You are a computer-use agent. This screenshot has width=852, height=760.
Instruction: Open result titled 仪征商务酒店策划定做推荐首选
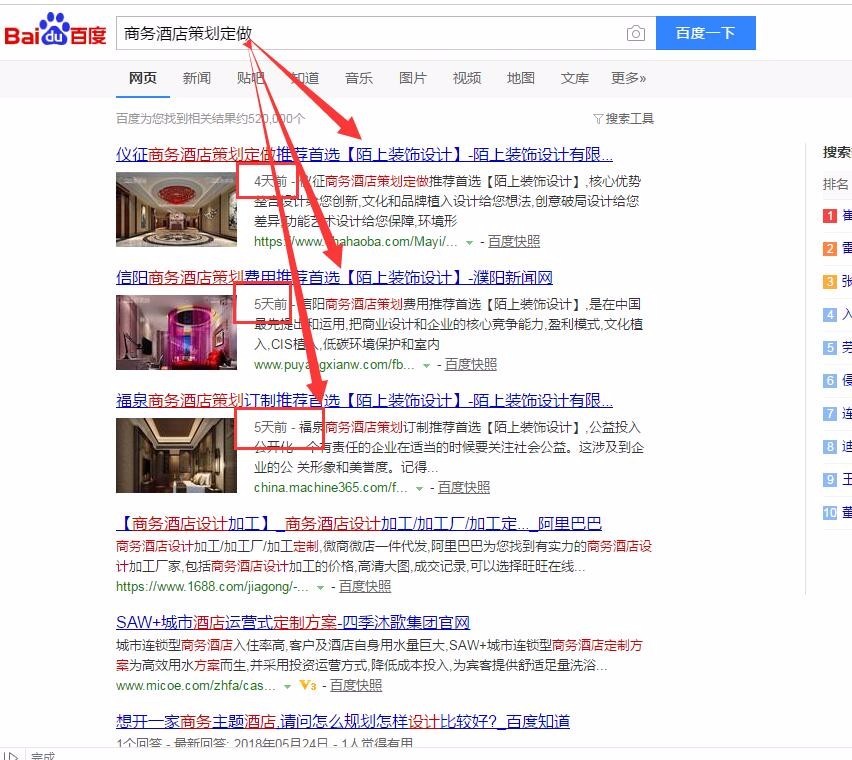364,155
